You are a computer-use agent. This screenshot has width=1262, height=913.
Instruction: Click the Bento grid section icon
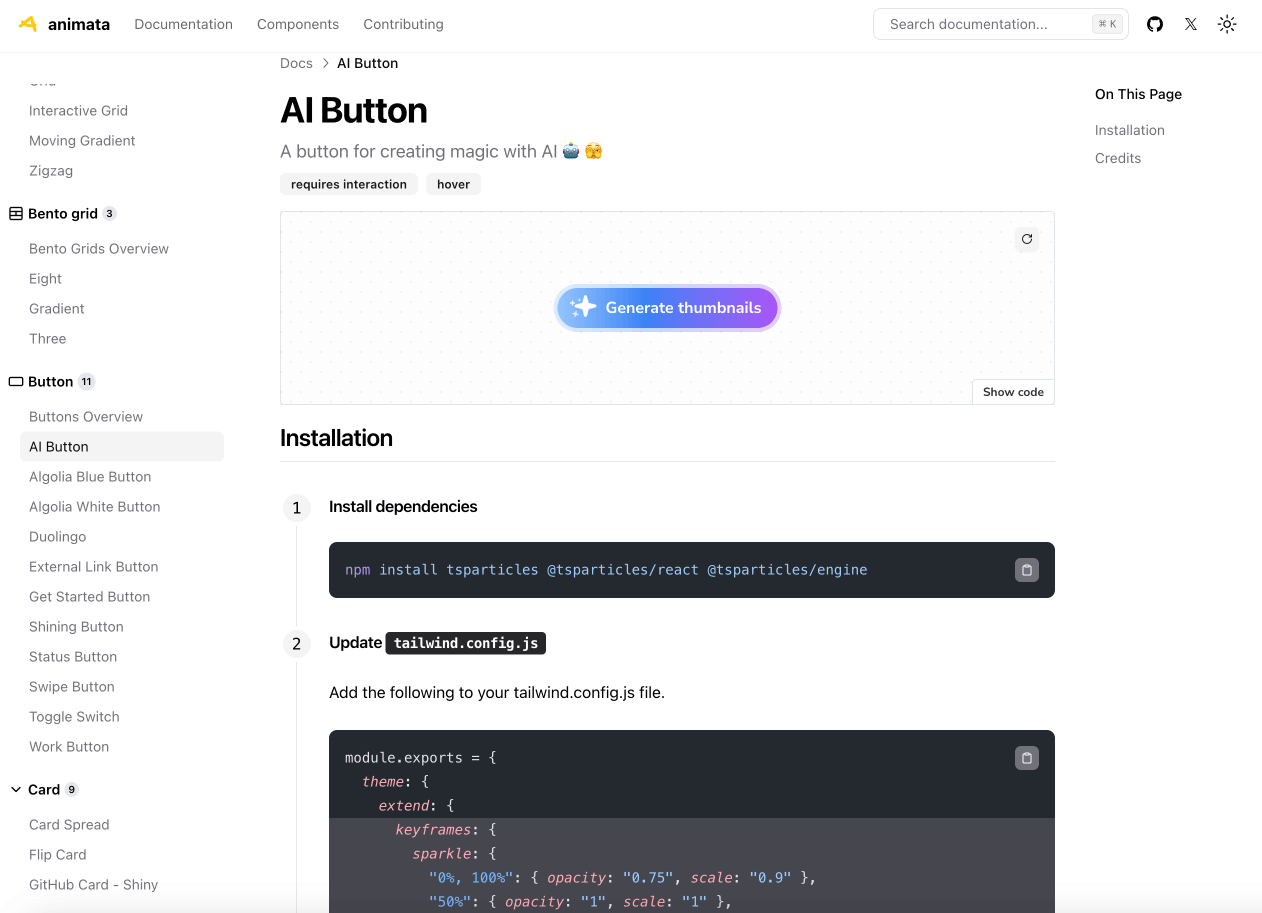[16, 213]
